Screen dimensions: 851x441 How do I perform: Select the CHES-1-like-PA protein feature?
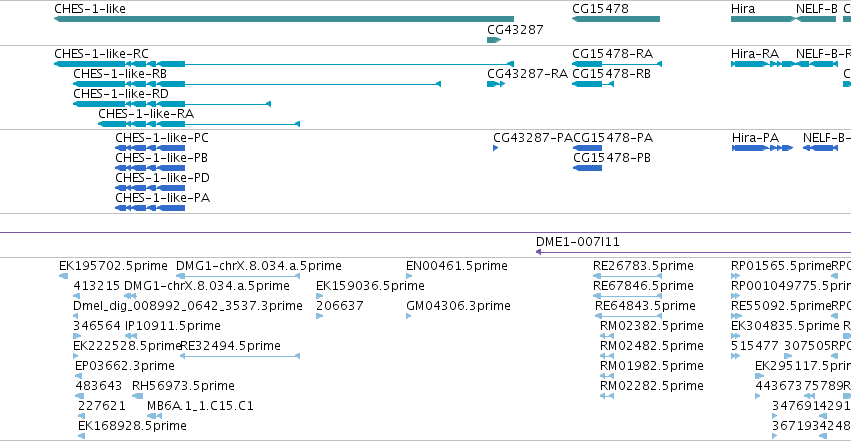tap(150, 208)
